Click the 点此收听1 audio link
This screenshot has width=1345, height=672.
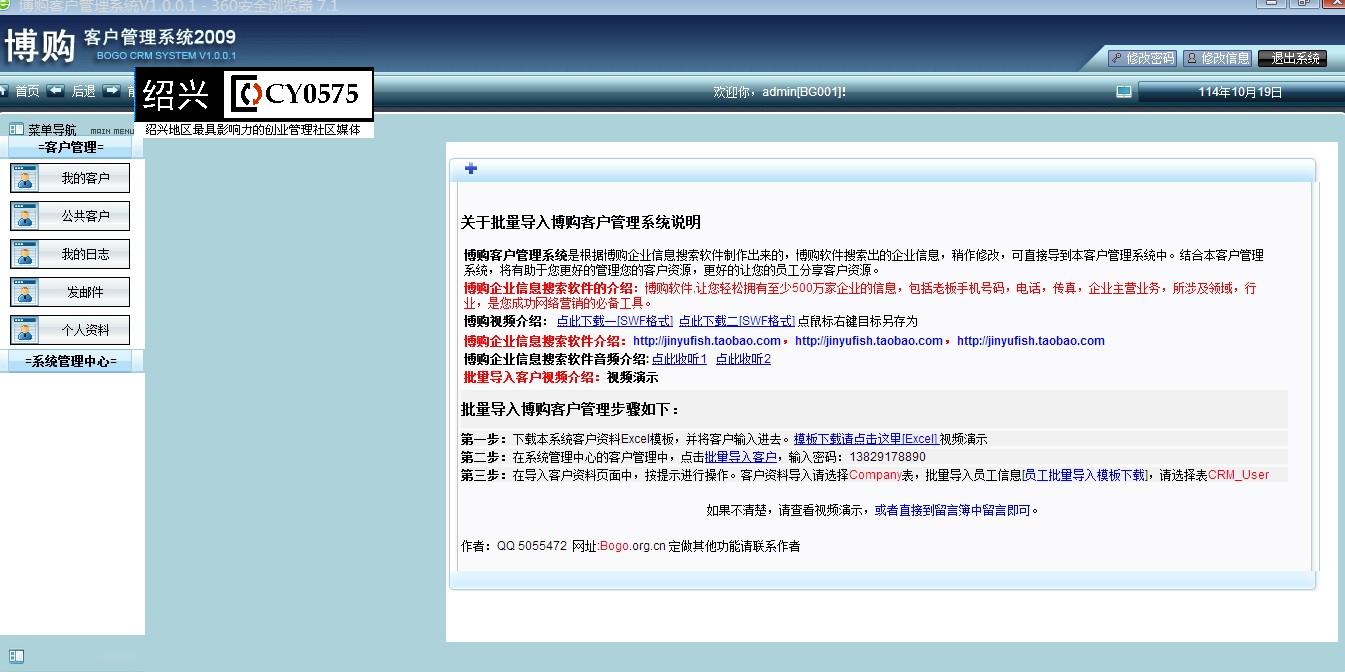tap(679, 359)
